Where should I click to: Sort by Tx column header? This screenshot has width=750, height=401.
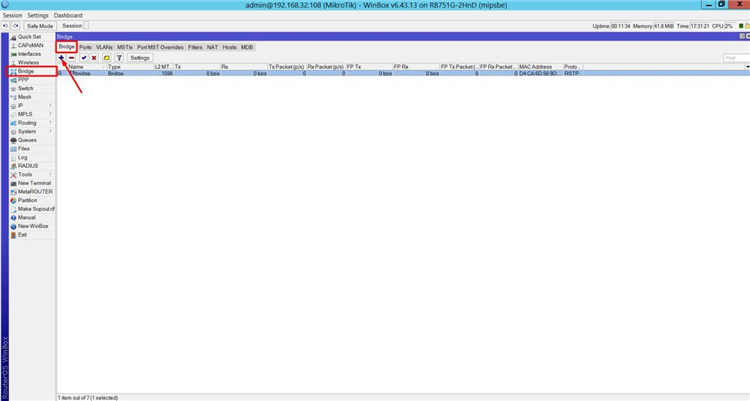tap(197, 67)
